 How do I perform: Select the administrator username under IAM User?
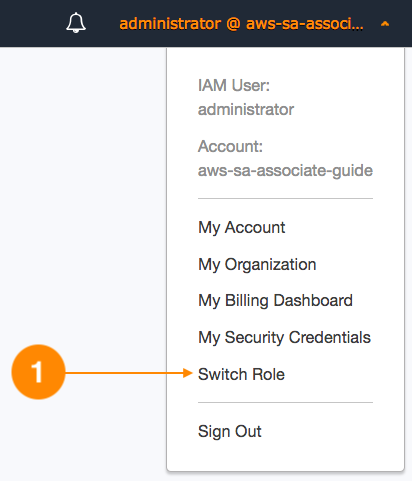(246, 110)
